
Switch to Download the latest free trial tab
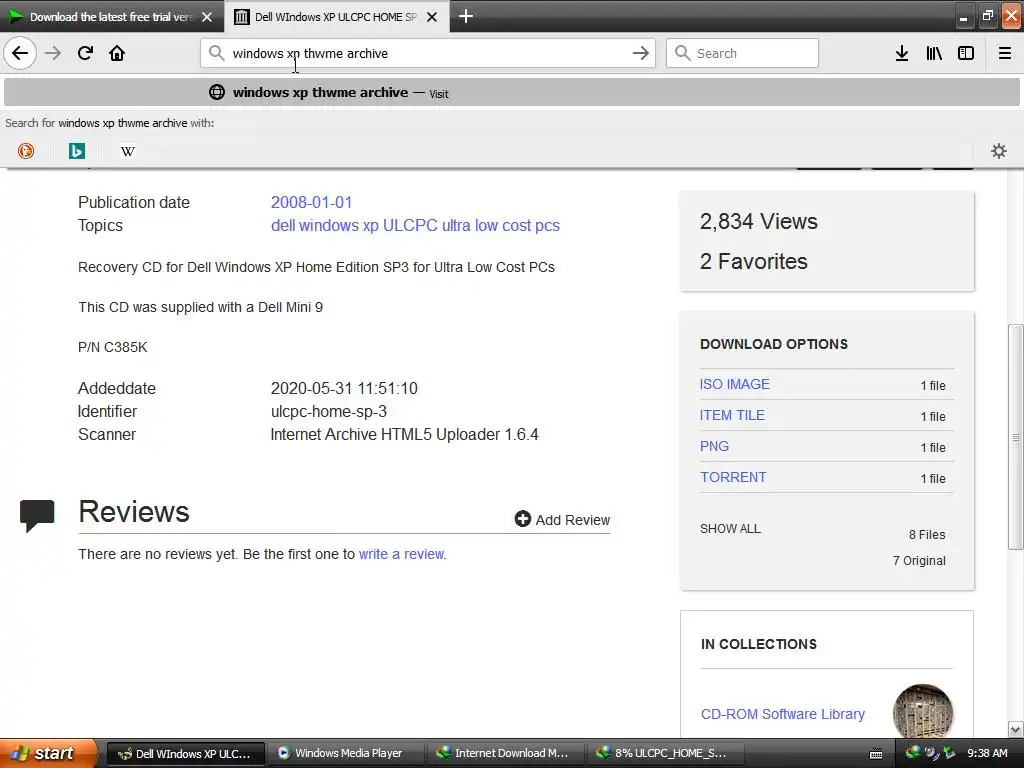(x=111, y=17)
